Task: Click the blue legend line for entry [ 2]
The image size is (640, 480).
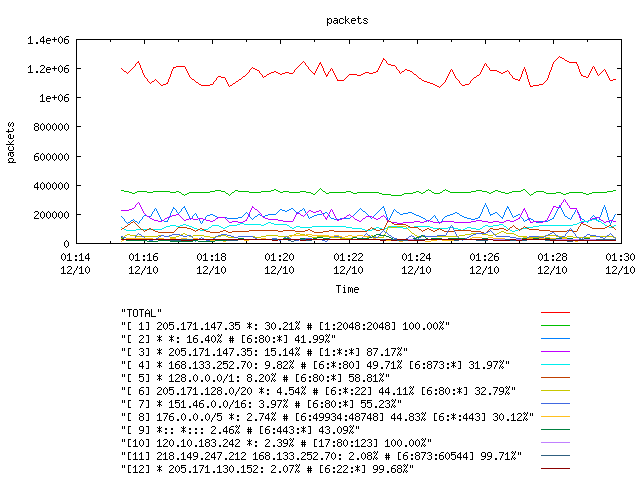Action: (556, 339)
